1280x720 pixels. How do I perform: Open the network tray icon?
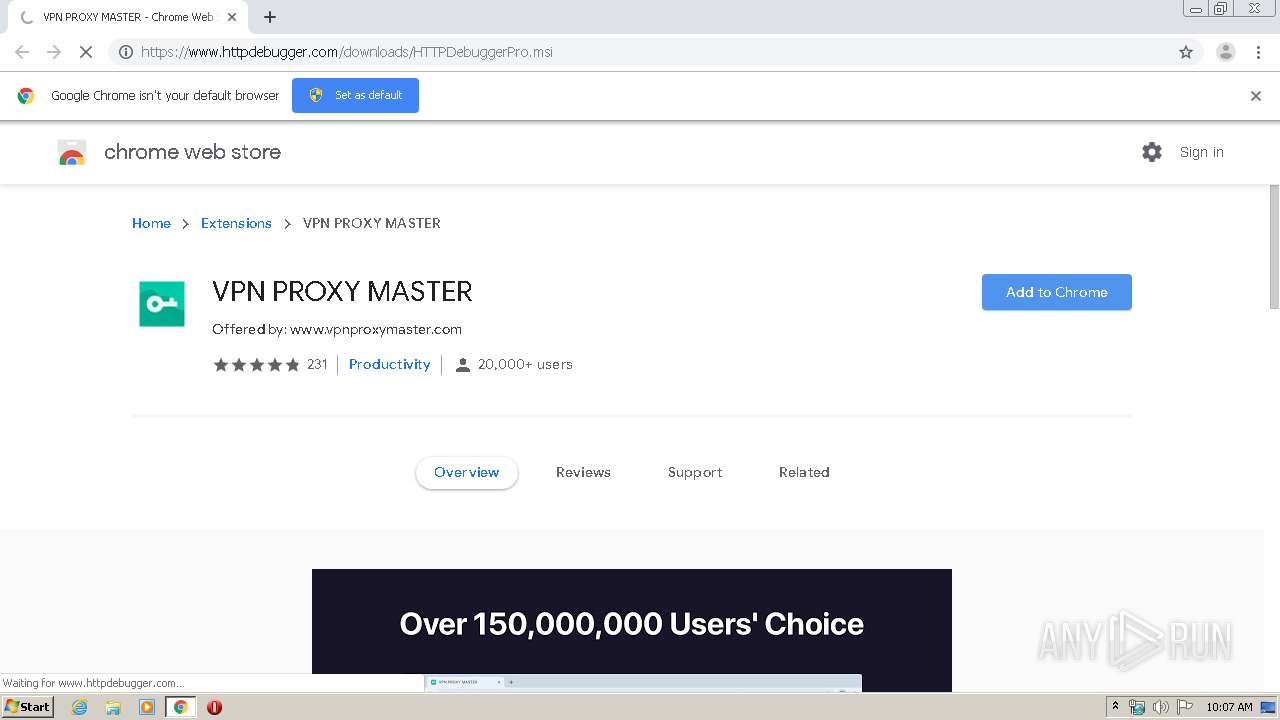point(1137,707)
